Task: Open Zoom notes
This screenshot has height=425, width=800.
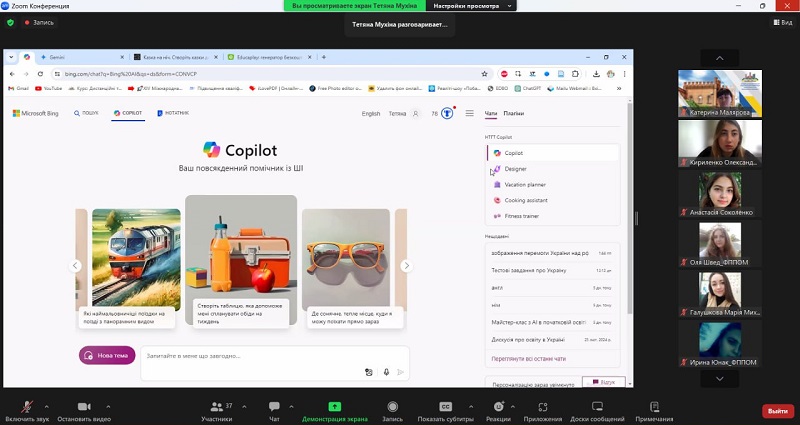Action: pyautogui.click(x=654, y=411)
